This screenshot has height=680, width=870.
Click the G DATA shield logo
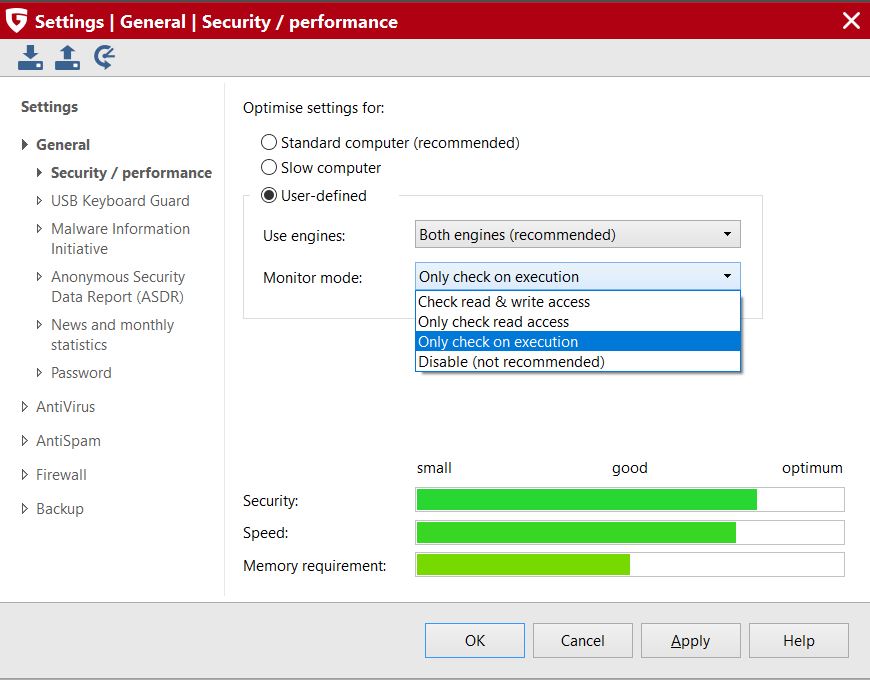pyautogui.click(x=16, y=20)
